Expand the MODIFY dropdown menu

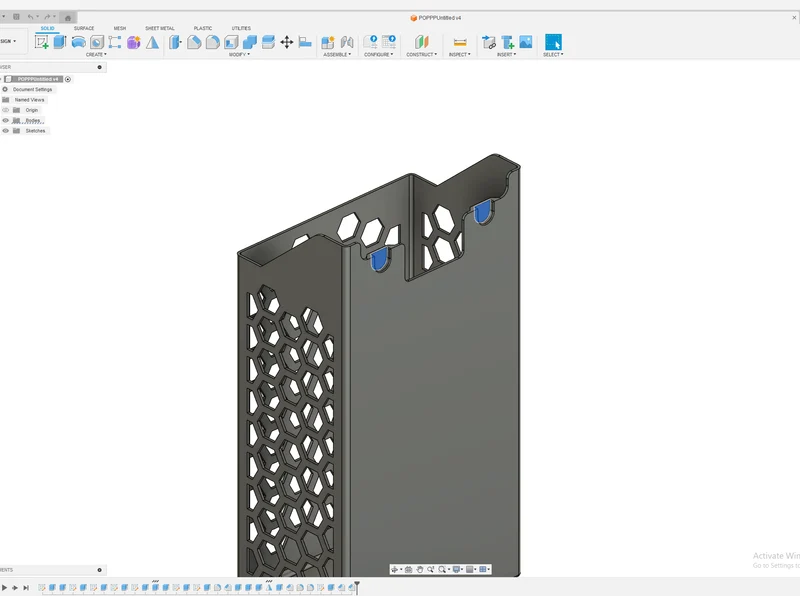pyautogui.click(x=239, y=55)
